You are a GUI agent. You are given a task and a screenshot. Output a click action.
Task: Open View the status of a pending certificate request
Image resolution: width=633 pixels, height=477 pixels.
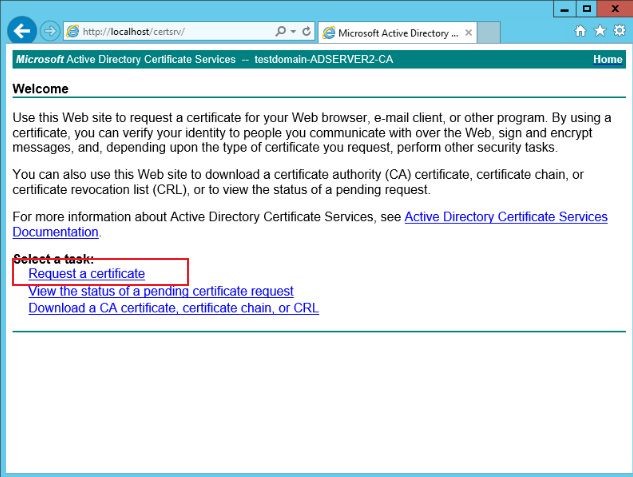coord(161,291)
